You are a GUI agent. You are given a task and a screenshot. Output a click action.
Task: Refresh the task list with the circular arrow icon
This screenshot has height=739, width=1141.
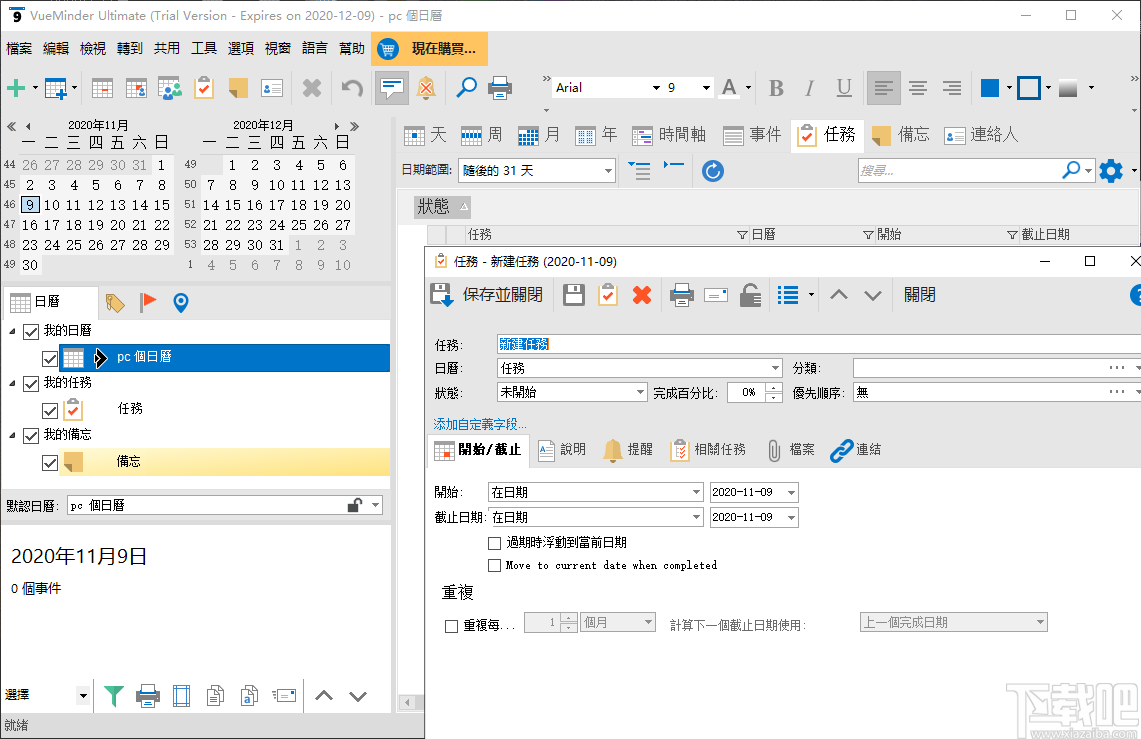tap(712, 171)
